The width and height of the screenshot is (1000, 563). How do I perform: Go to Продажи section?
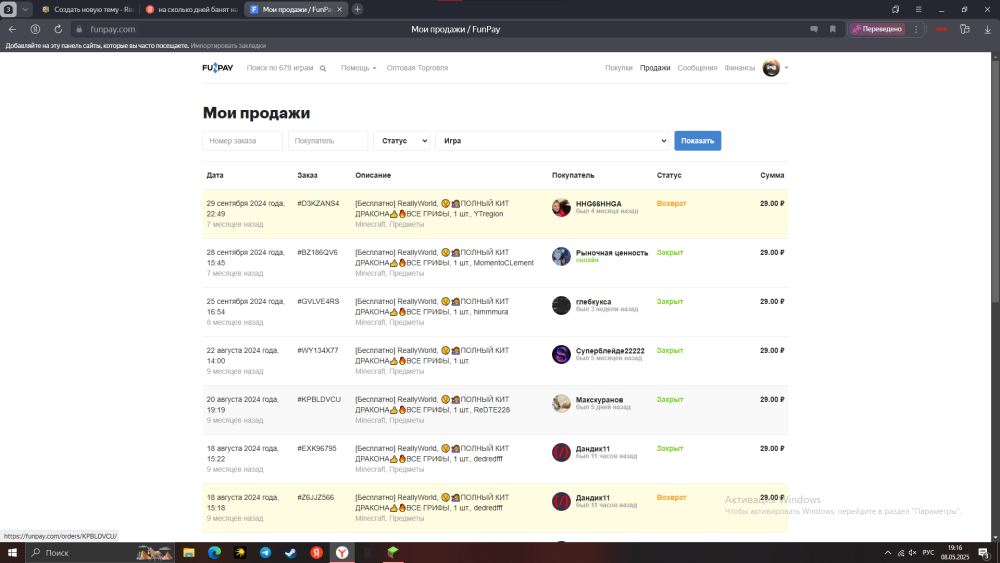click(655, 68)
